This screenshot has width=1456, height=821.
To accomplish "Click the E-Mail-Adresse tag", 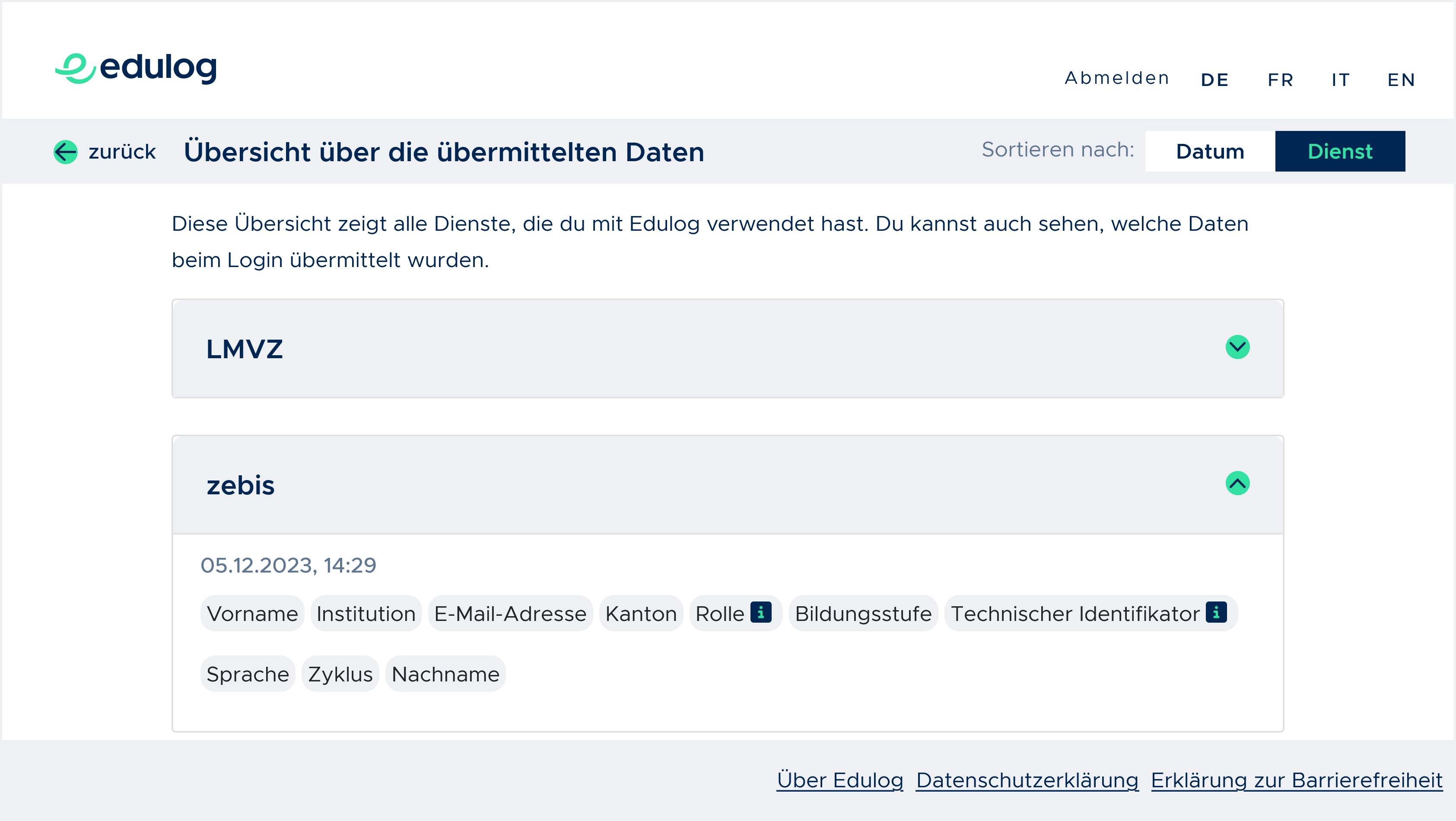I will tap(510, 614).
